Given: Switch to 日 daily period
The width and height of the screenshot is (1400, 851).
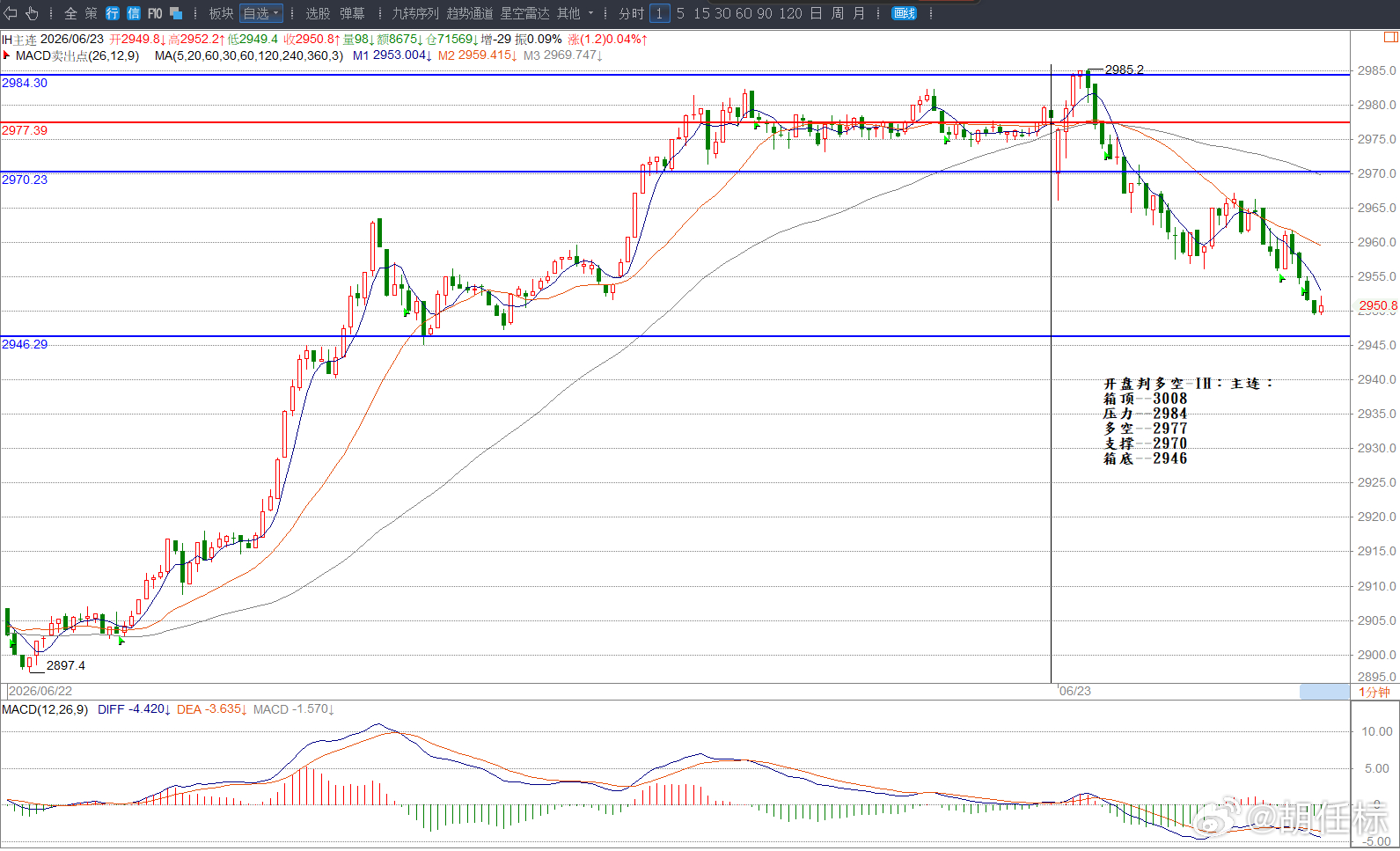Looking at the screenshot, I should pyautogui.click(x=816, y=13).
